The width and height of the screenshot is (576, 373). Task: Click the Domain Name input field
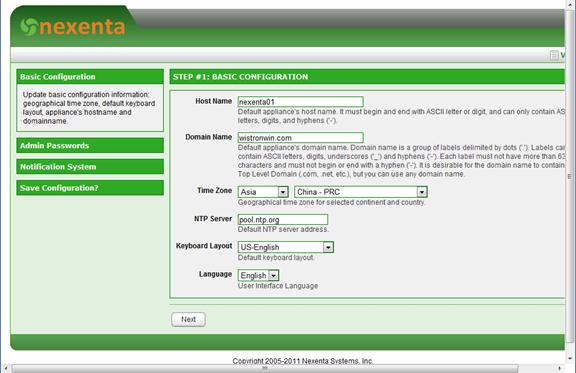[x=300, y=138]
